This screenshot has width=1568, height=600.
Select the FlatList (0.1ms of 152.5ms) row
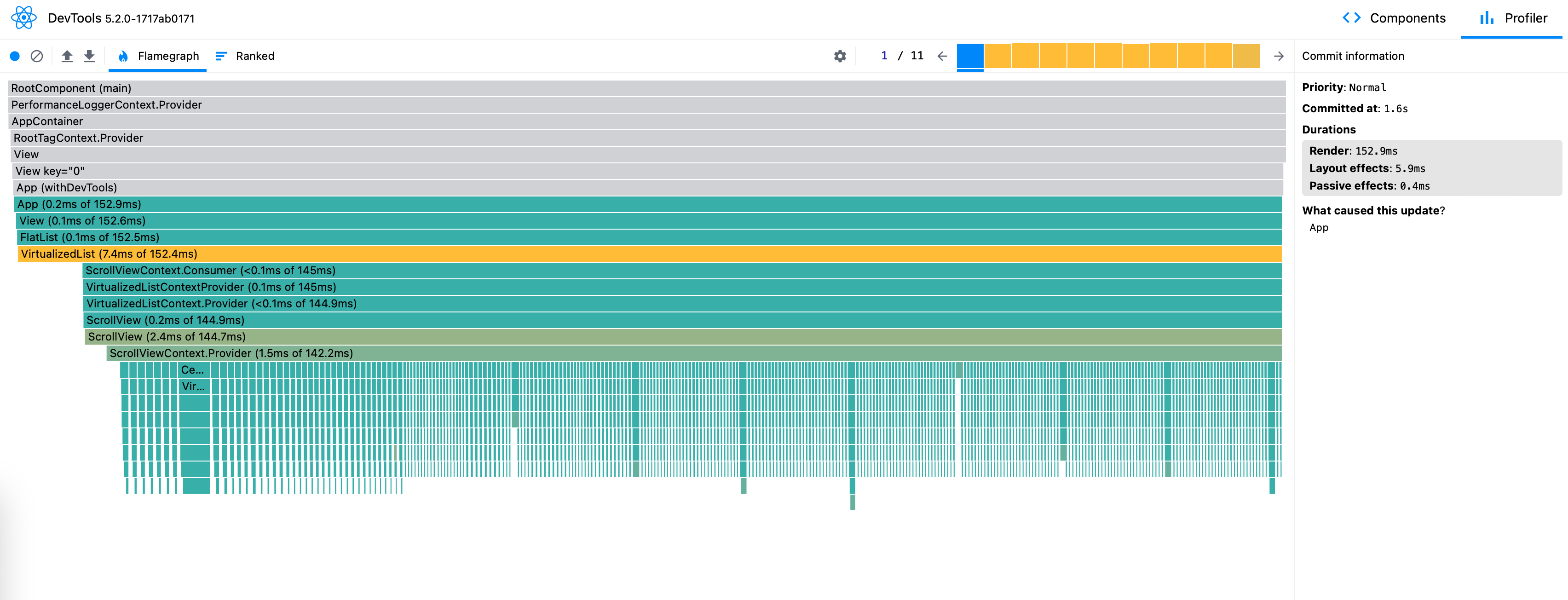coord(650,237)
